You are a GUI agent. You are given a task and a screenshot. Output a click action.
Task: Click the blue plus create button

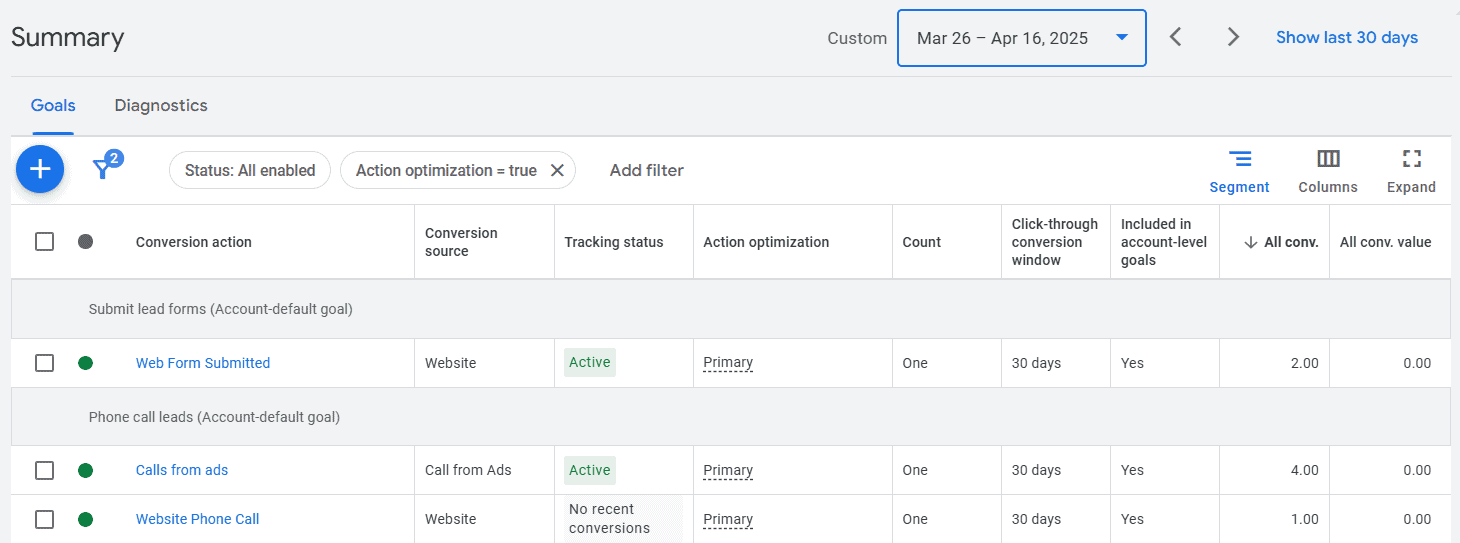(40, 170)
